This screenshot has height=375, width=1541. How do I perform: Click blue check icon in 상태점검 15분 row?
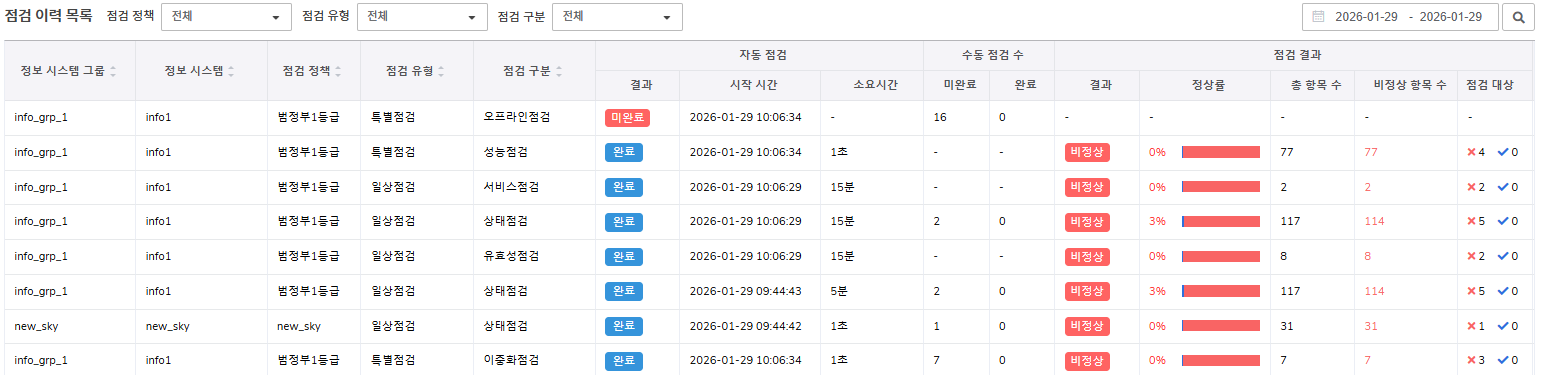(x=1502, y=221)
